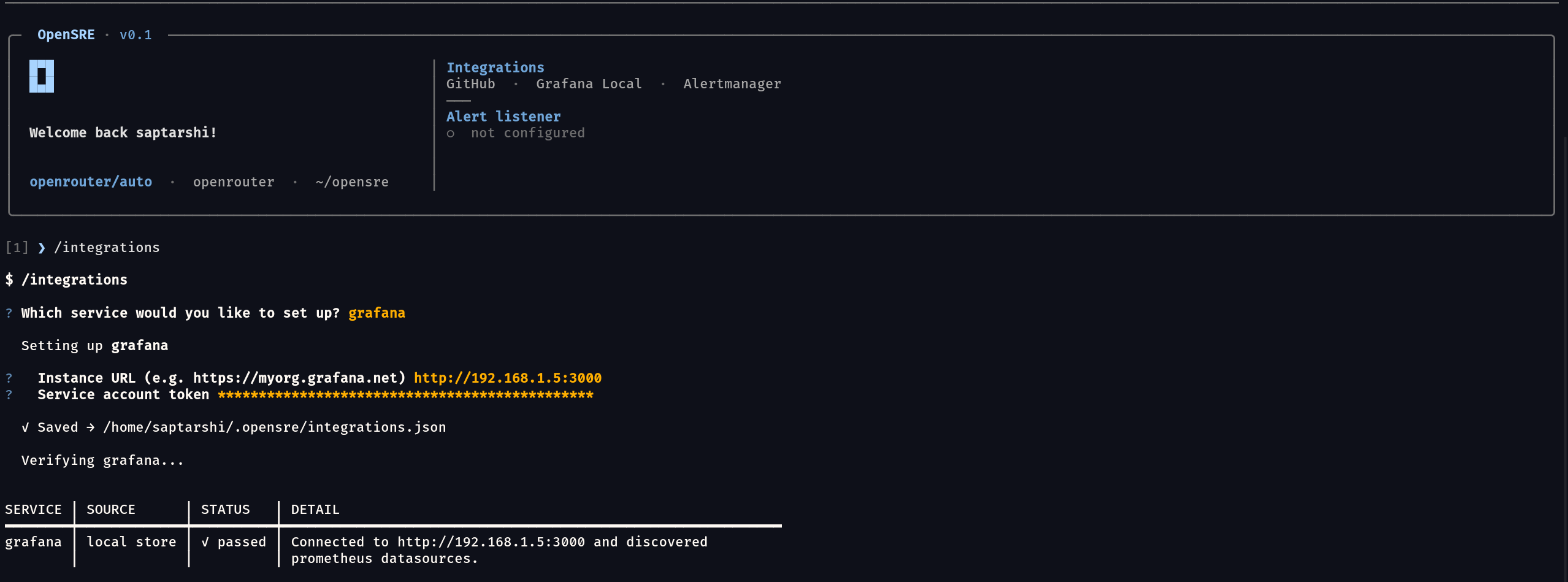Image resolution: width=1568 pixels, height=582 pixels.
Task: Click the question mark before Service account token
Action: pyautogui.click(x=9, y=395)
